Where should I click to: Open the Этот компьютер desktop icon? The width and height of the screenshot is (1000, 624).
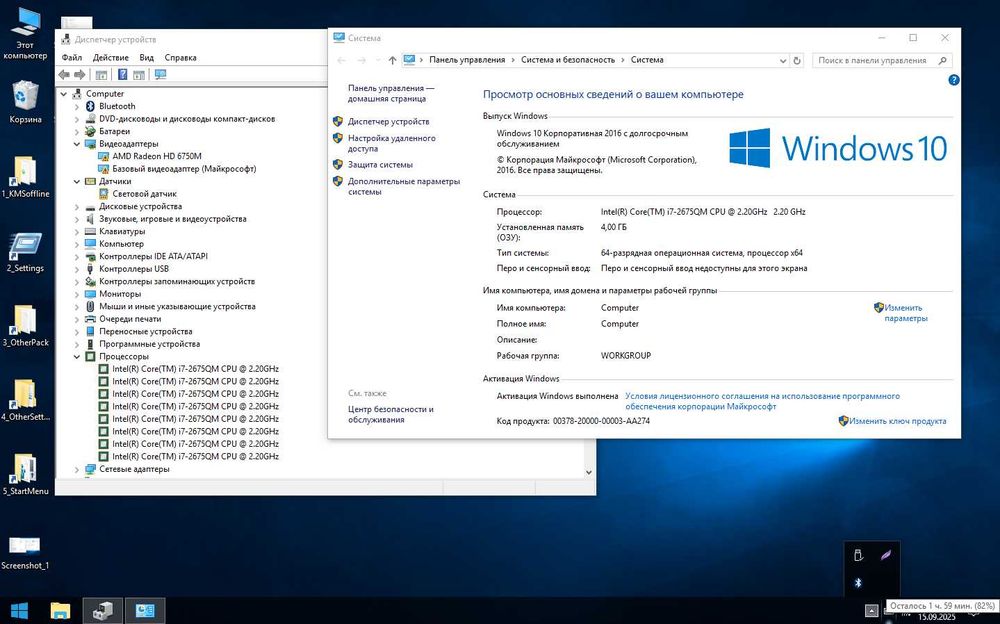(x=25, y=34)
